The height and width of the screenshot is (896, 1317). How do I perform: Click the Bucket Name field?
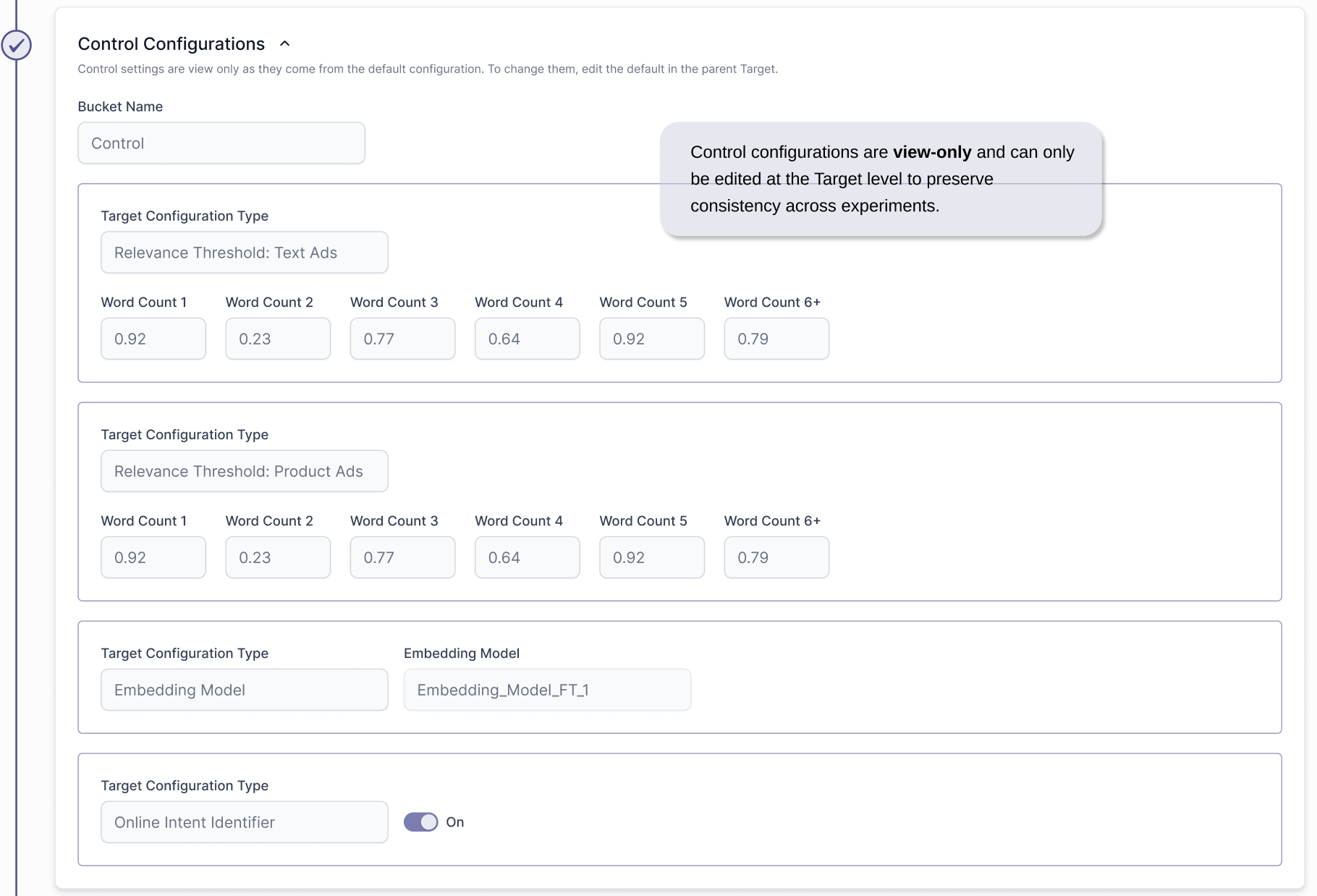click(x=221, y=143)
